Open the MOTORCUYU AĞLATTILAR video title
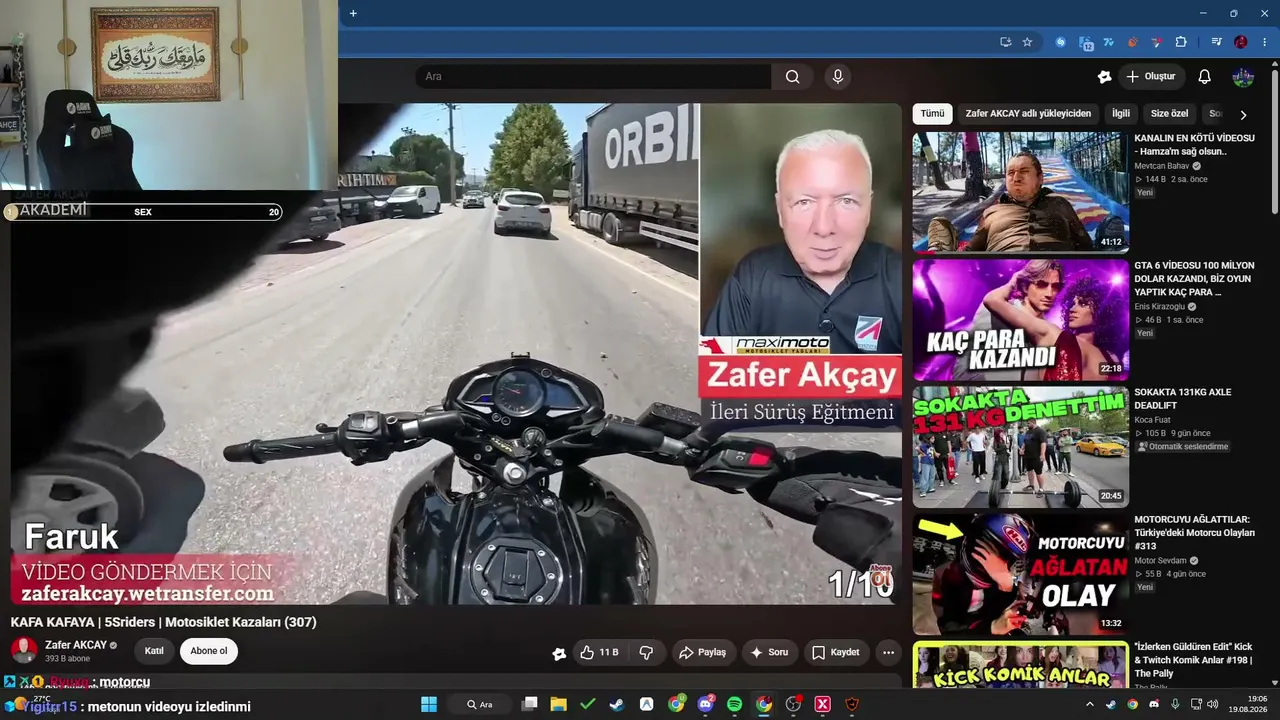 pyautogui.click(x=1194, y=533)
